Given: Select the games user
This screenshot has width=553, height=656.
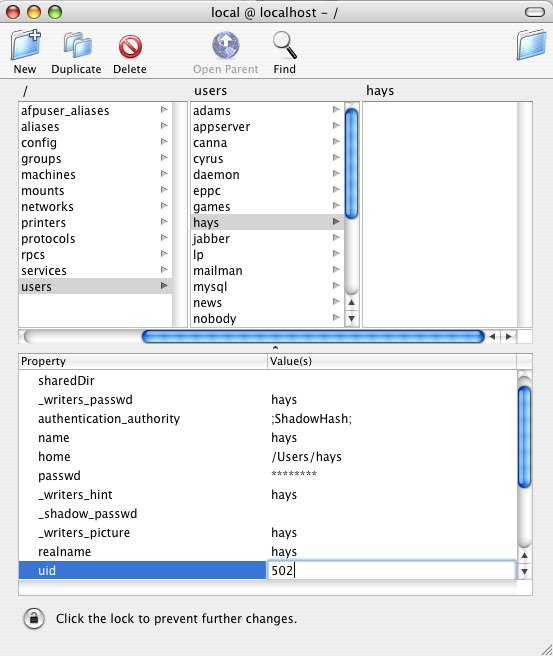Looking at the screenshot, I should point(267,207).
